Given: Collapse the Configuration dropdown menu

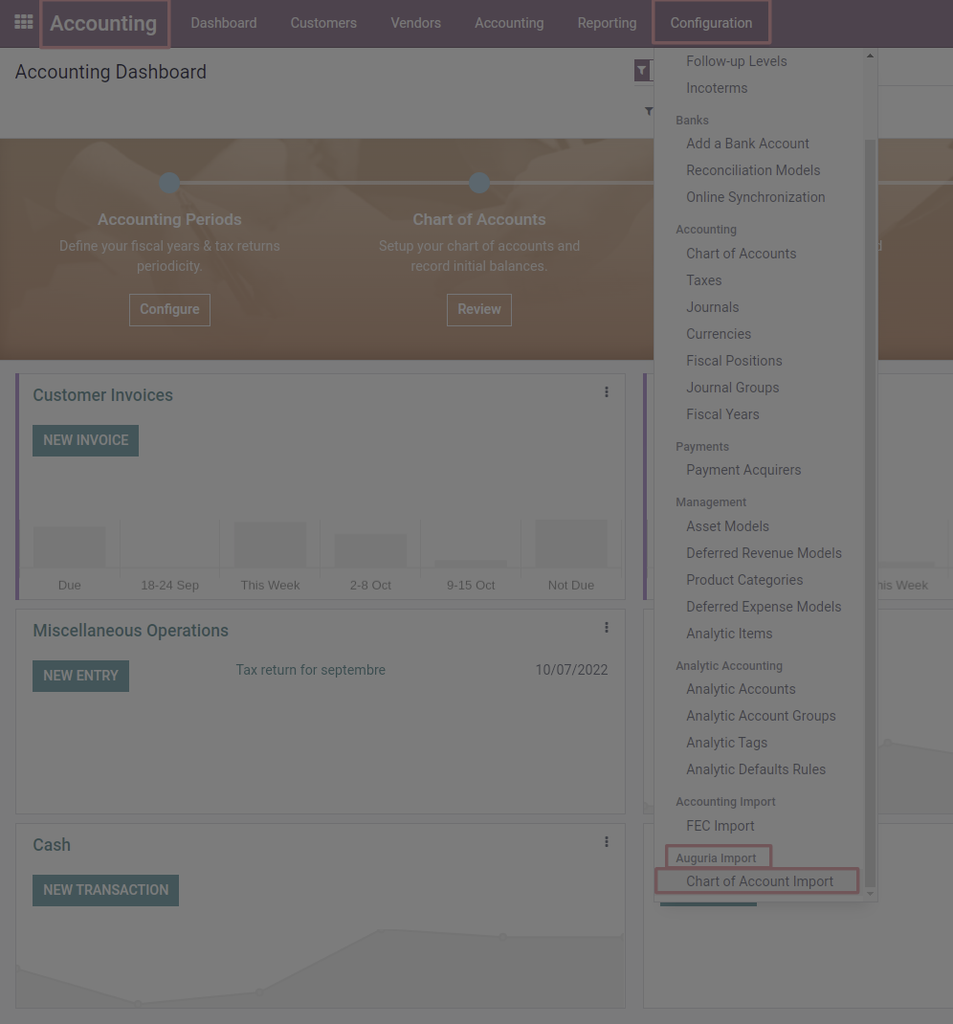Looking at the screenshot, I should click(x=711, y=23).
